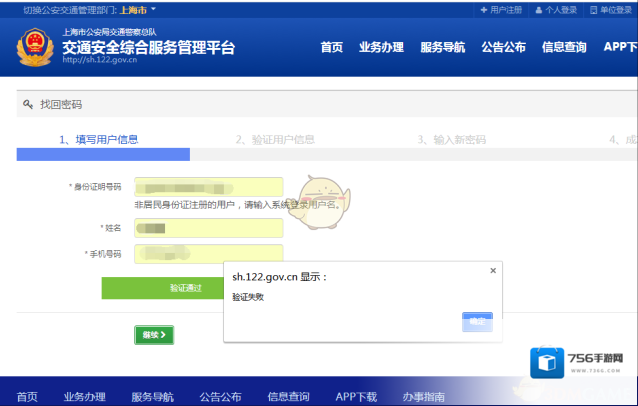This screenshot has width=638, height=406.
Task: Click 信息查询 in the footer bar
Action: coord(288,397)
